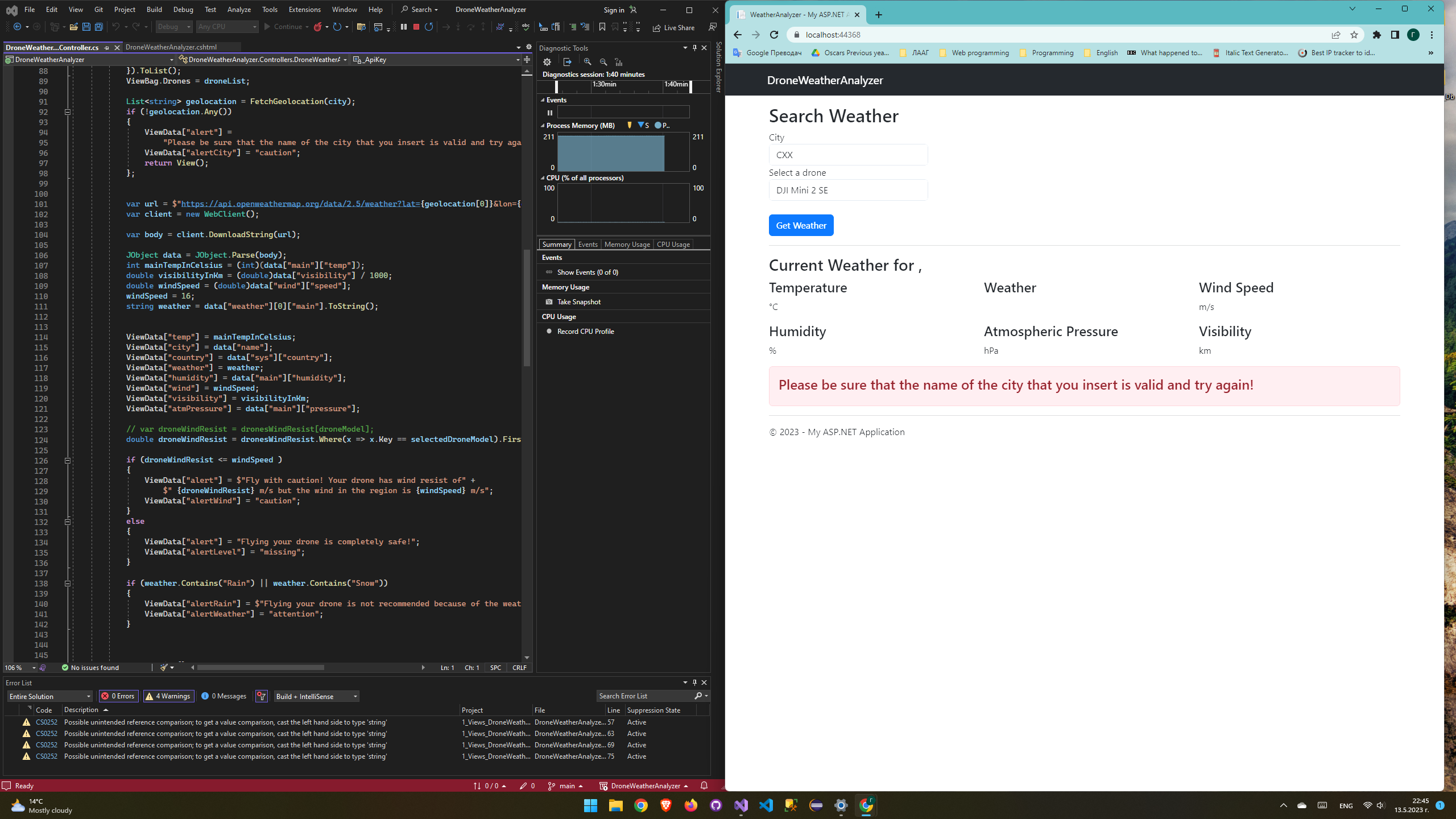The width and height of the screenshot is (1456, 819).
Task: Click the Get Weather button
Action: pyautogui.click(x=801, y=225)
